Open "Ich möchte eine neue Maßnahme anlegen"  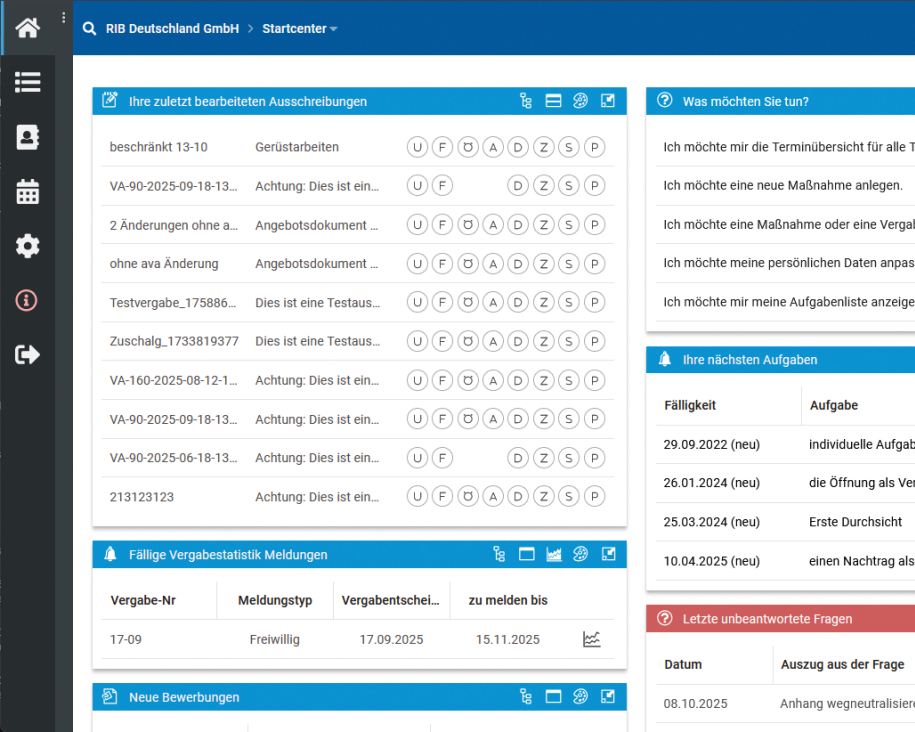click(783, 185)
